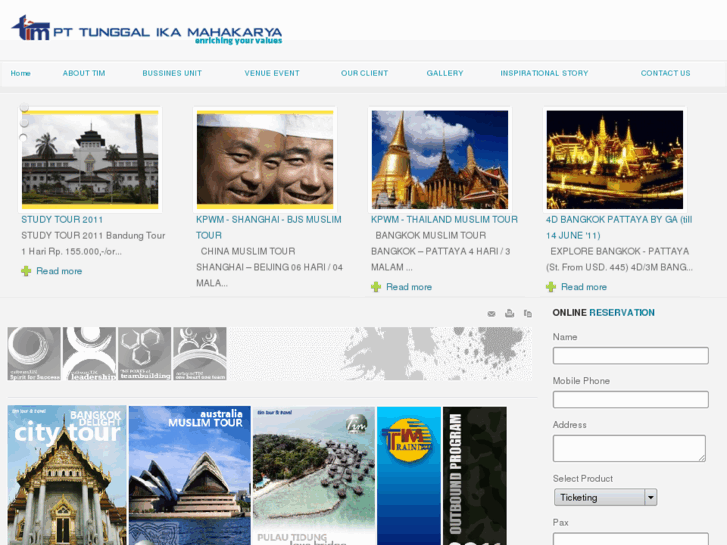The height and width of the screenshot is (545, 727).
Task: Click the email icon above the banner
Action: pyautogui.click(x=491, y=314)
